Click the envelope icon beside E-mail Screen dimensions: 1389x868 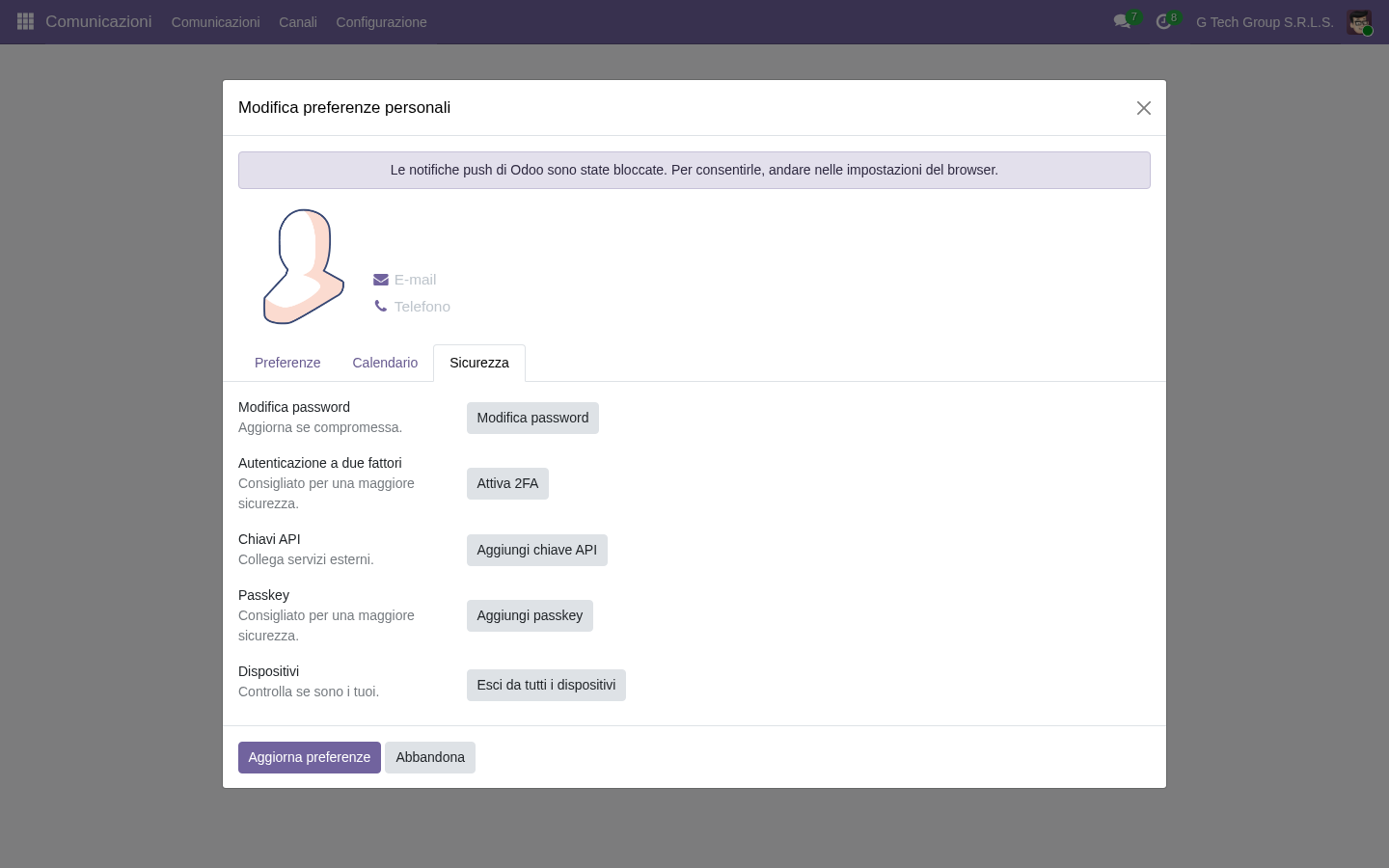click(x=381, y=280)
